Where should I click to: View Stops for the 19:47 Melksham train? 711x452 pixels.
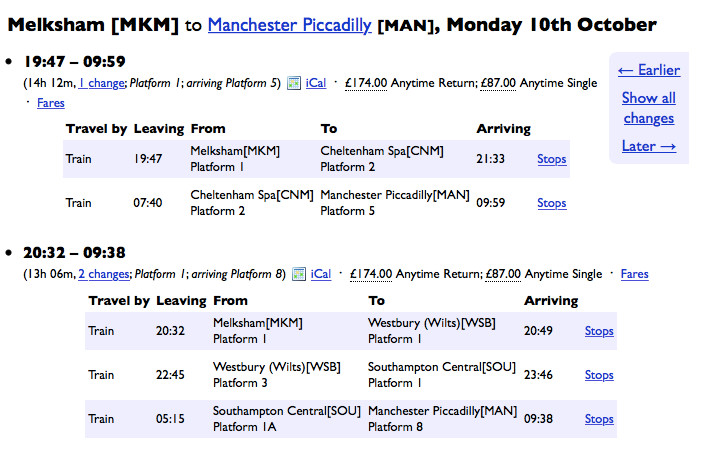pos(551,159)
